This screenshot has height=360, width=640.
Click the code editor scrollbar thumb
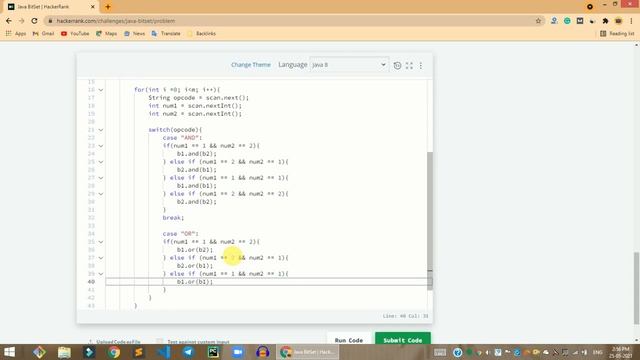point(430,220)
